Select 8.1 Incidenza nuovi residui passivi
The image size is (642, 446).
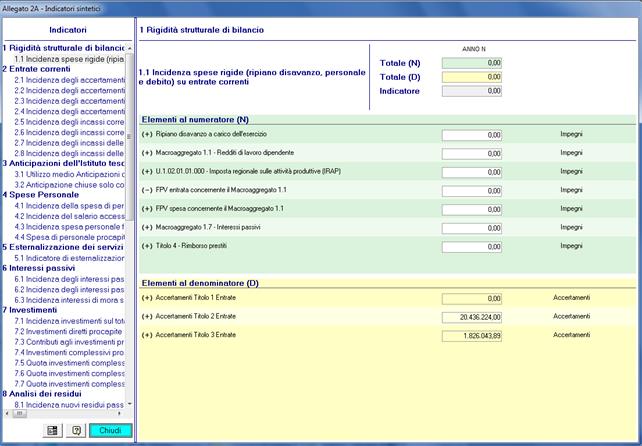[x=68, y=404]
